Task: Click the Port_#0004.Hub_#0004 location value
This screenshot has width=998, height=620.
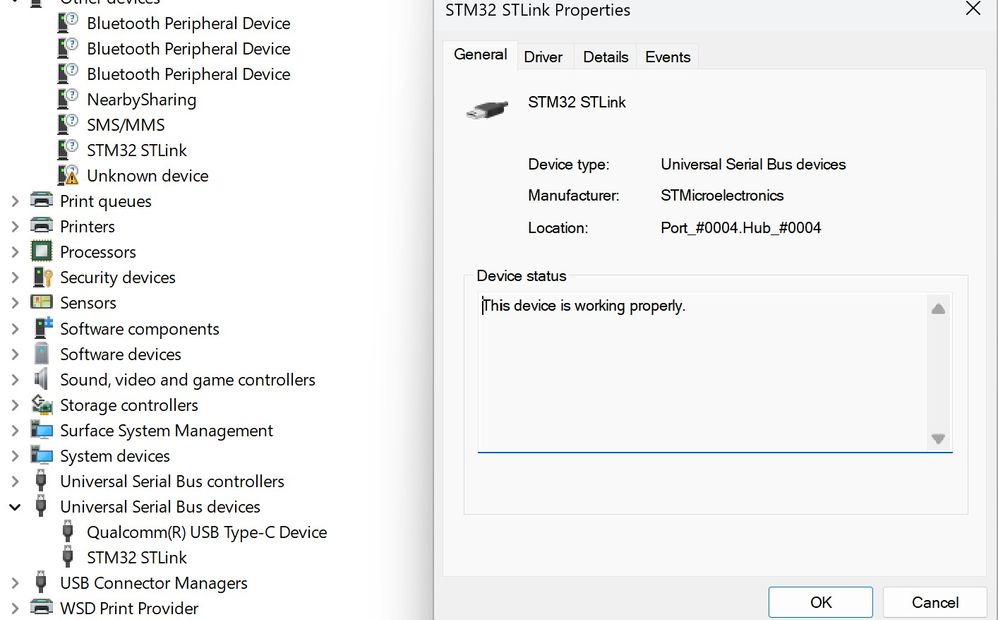Action: [x=741, y=228]
